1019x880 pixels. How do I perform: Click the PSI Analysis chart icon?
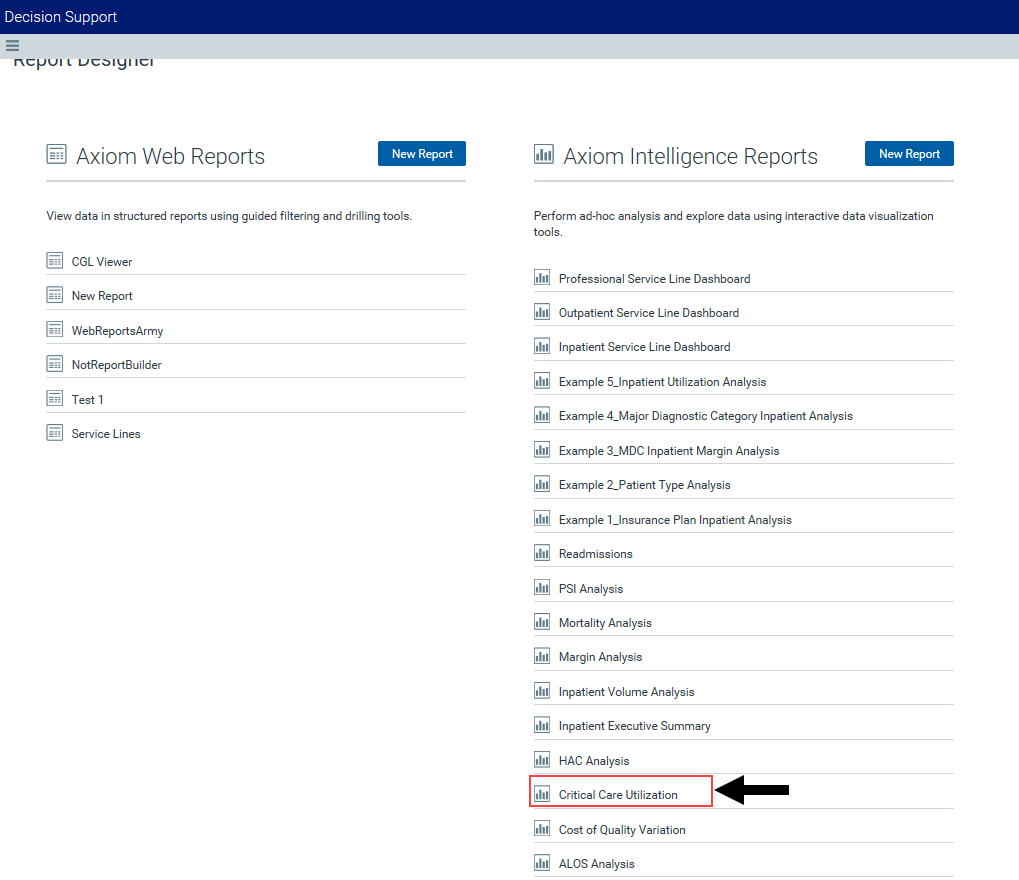coord(542,588)
